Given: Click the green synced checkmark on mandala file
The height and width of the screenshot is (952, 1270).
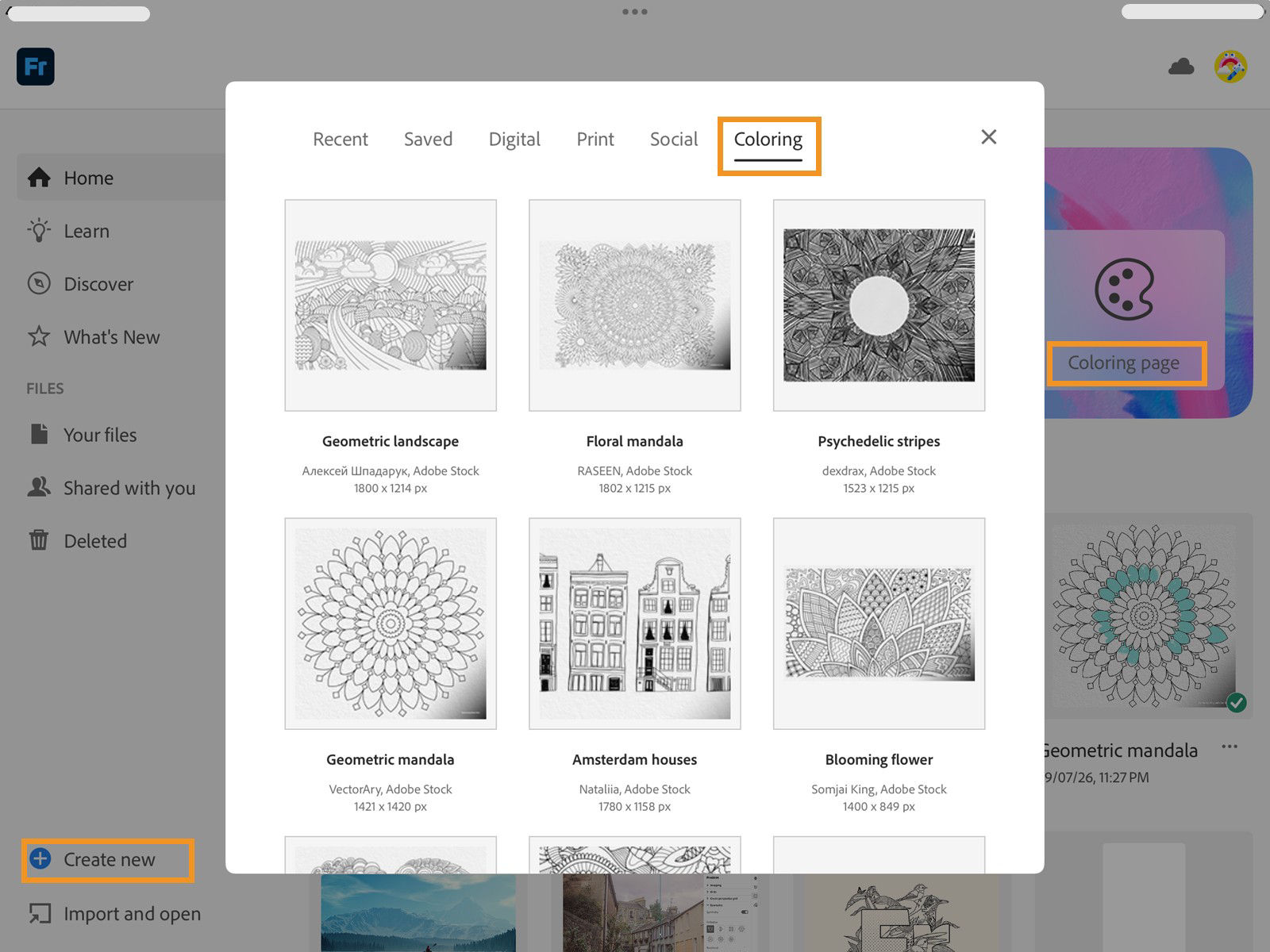Looking at the screenshot, I should [x=1236, y=702].
